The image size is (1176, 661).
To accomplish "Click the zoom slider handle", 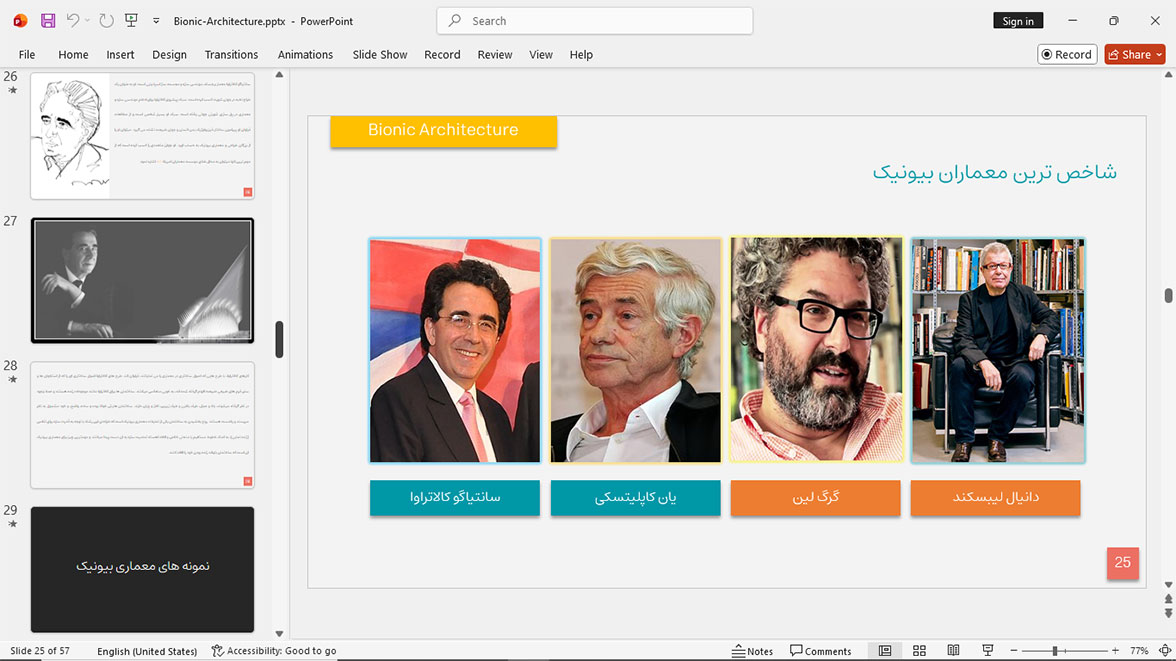I will point(1054,650).
